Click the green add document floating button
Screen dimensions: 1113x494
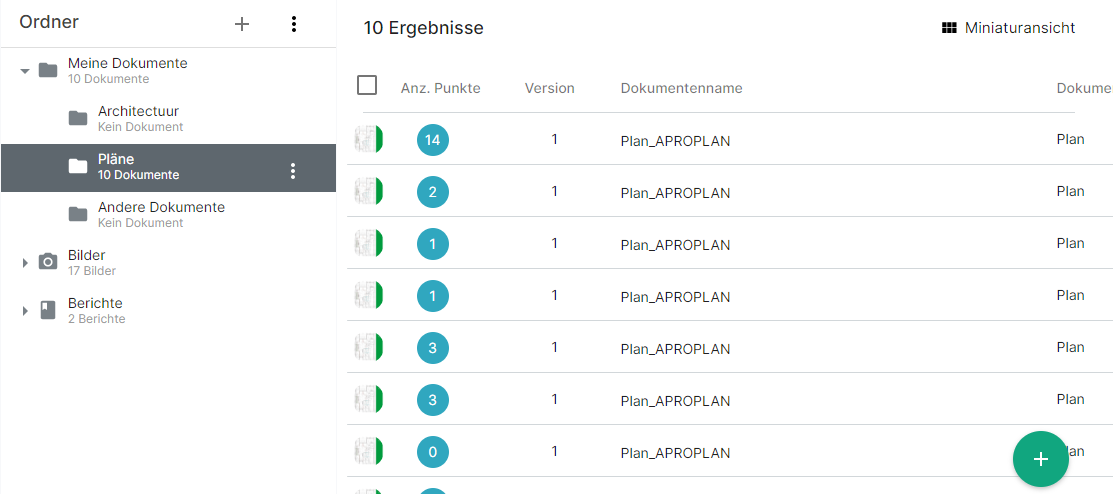click(x=1041, y=459)
